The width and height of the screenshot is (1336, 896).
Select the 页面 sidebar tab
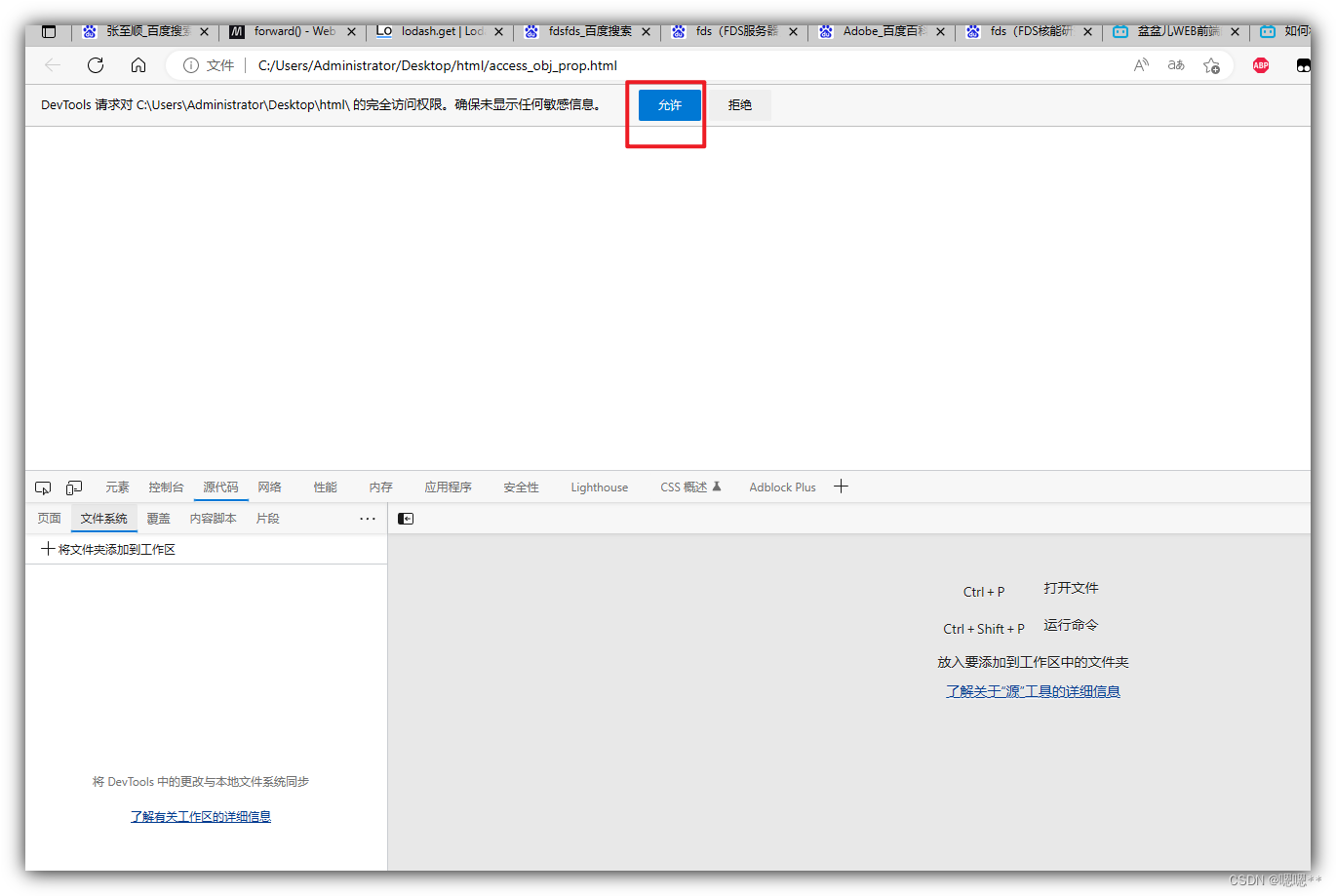click(49, 519)
